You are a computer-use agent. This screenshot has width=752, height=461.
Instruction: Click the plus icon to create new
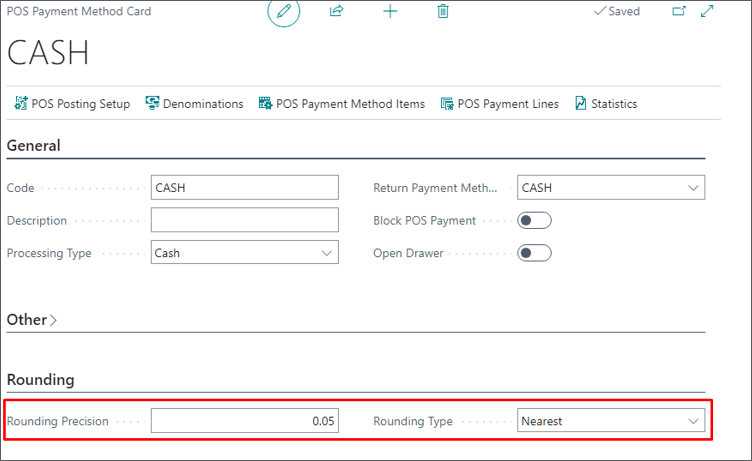point(390,11)
